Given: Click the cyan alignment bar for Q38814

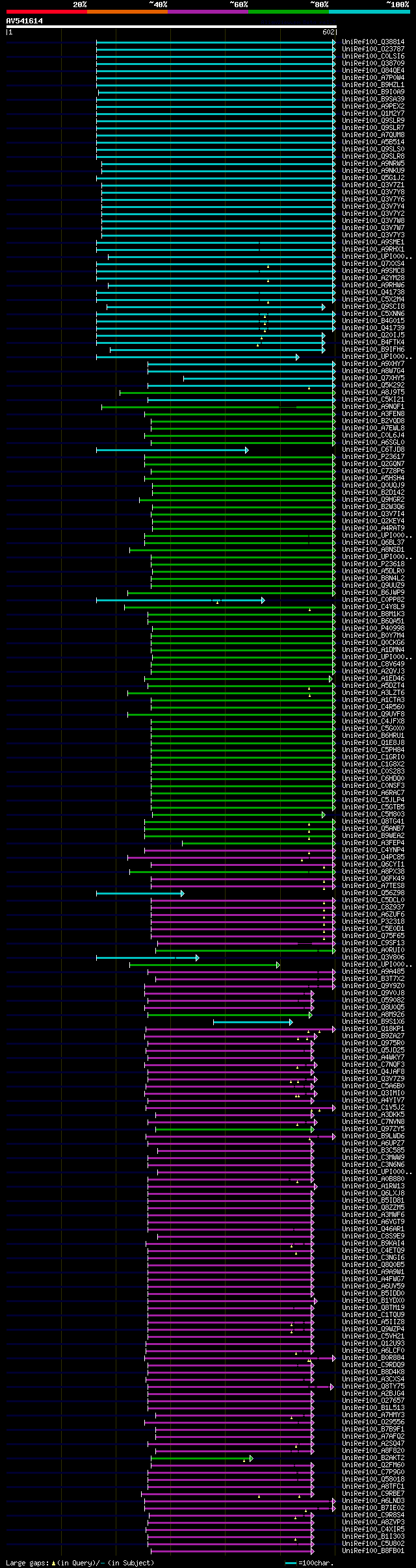Looking at the screenshot, I should coord(216,42).
